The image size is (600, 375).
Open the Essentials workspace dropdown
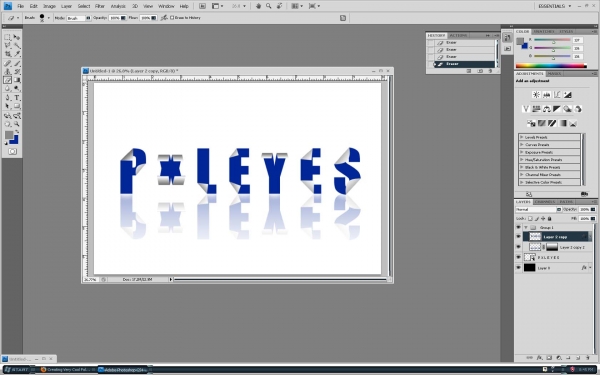pos(554,6)
